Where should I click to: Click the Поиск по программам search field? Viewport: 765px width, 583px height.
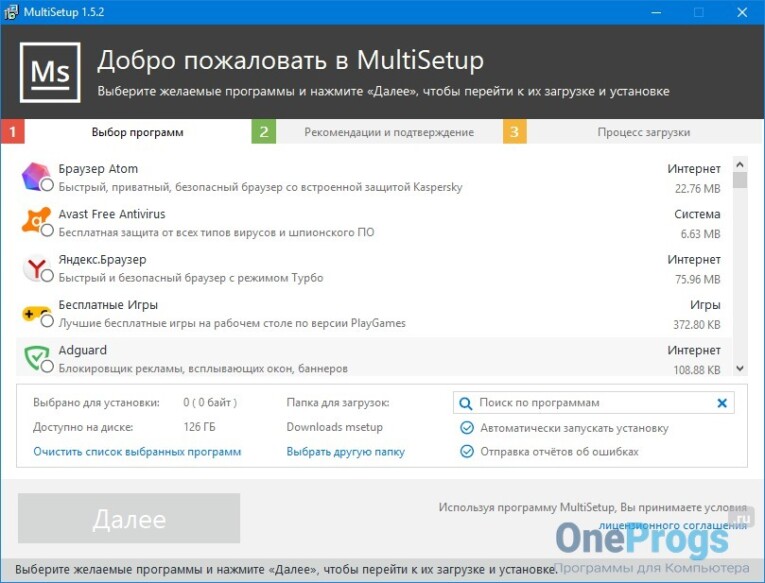tap(593, 403)
